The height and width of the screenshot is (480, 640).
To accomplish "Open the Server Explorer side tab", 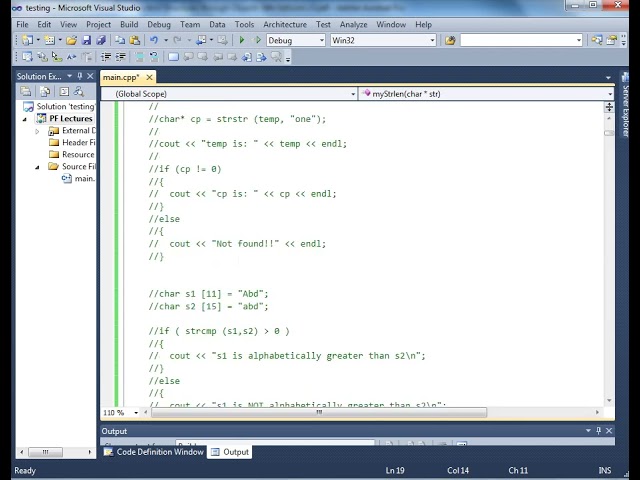I will tap(626, 105).
